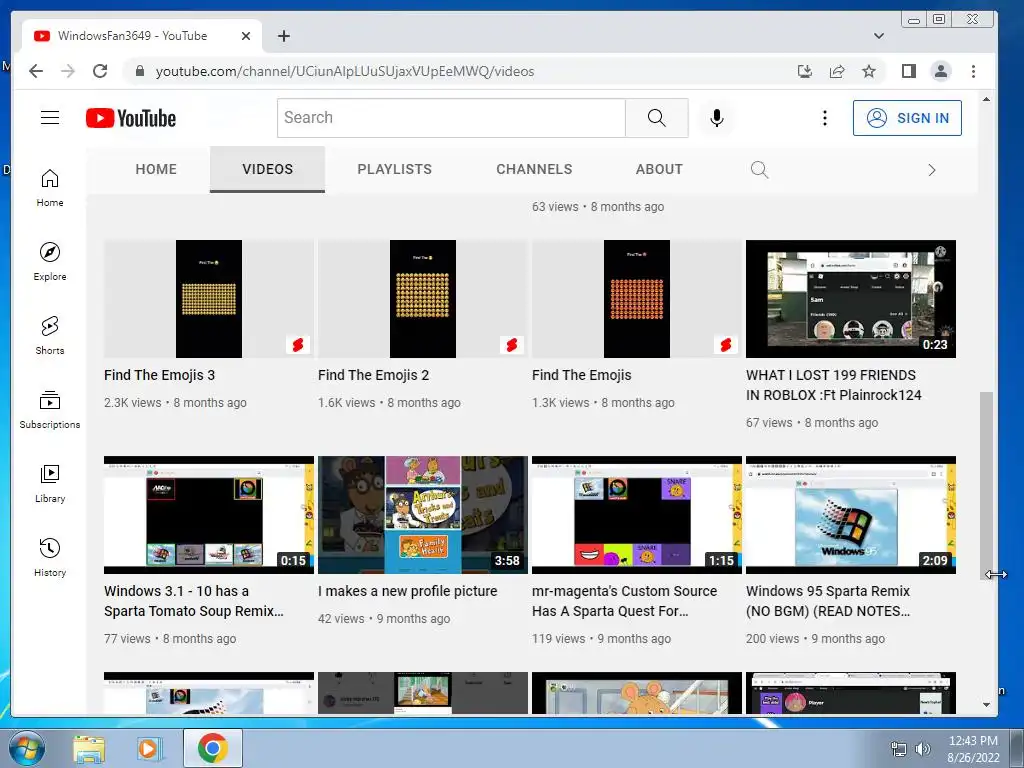
Task: Open Windows 95 Sparta Remix title
Action: pos(827,601)
